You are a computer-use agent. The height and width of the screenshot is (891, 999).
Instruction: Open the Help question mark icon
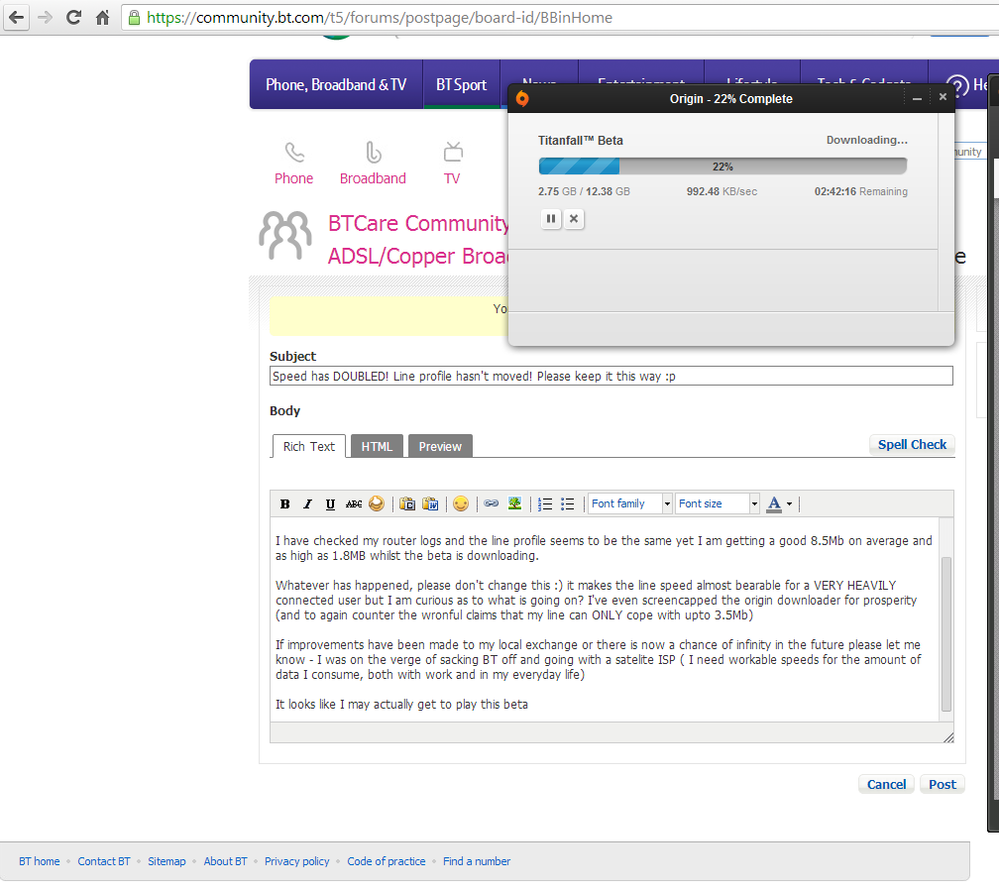point(956,85)
